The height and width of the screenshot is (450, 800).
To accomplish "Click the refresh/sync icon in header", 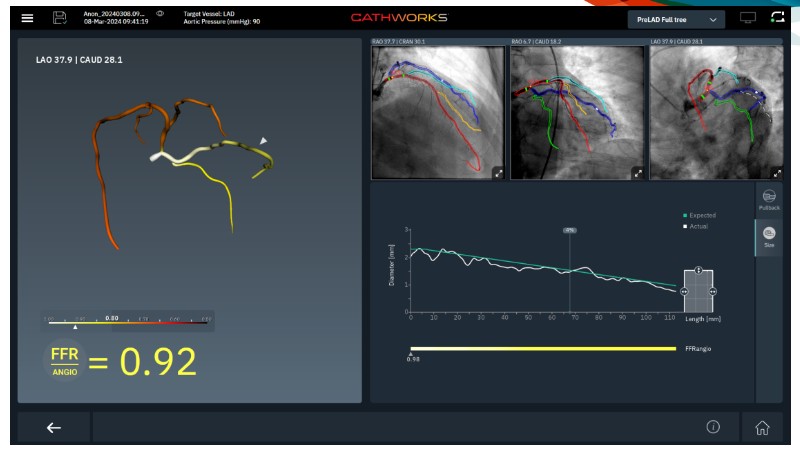I will tap(777, 18).
